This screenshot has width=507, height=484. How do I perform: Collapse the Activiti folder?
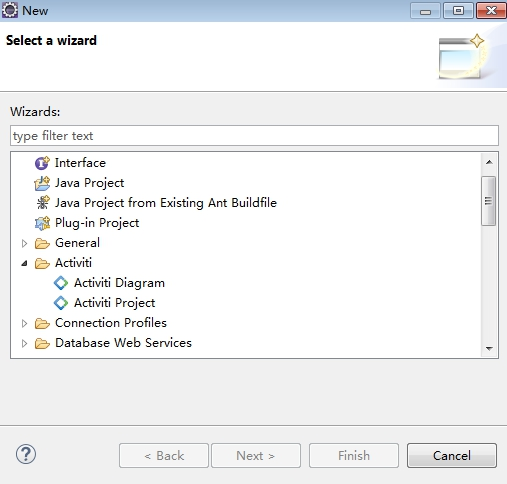coord(24,263)
